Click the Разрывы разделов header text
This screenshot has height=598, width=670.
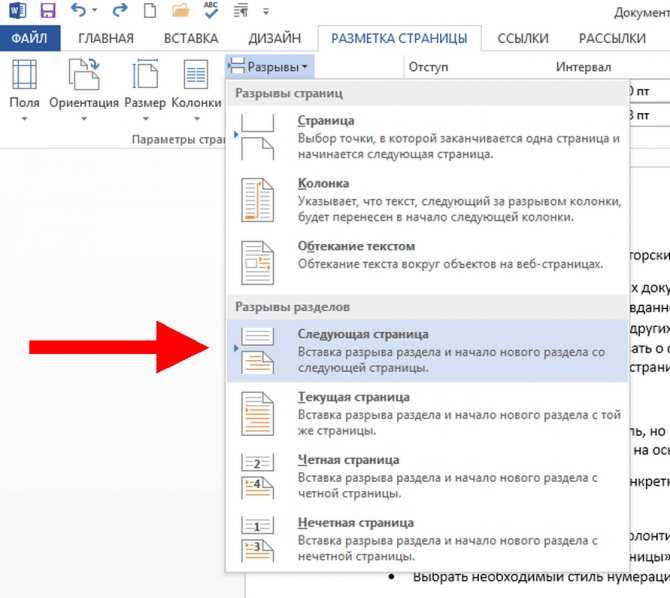292,307
